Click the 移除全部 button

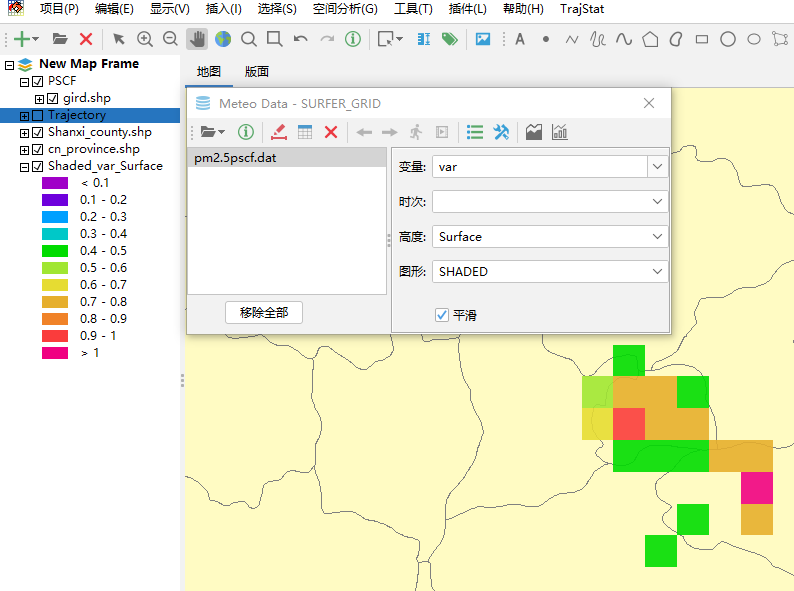pos(264,313)
